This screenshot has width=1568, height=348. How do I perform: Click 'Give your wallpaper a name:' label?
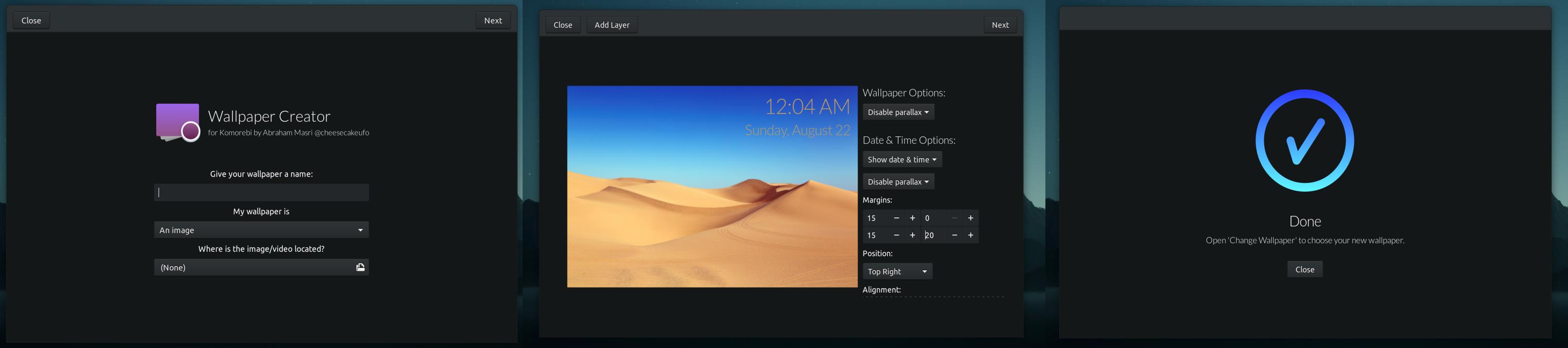click(x=261, y=174)
